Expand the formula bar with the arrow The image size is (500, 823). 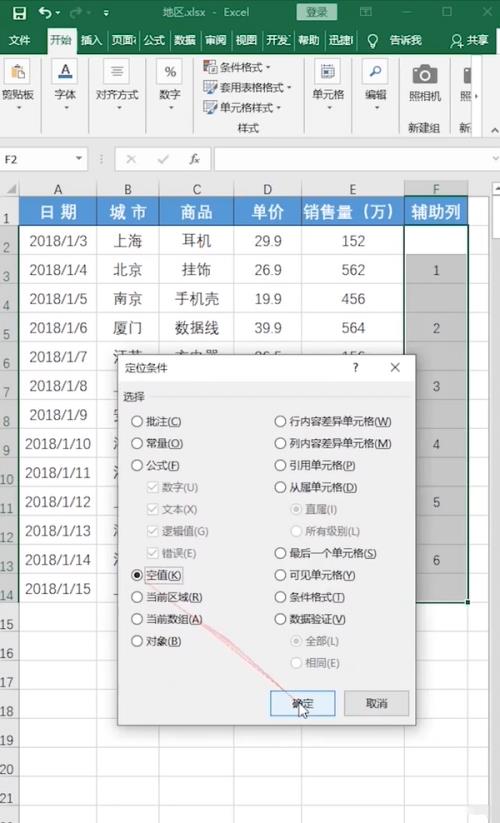tap(495, 159)
